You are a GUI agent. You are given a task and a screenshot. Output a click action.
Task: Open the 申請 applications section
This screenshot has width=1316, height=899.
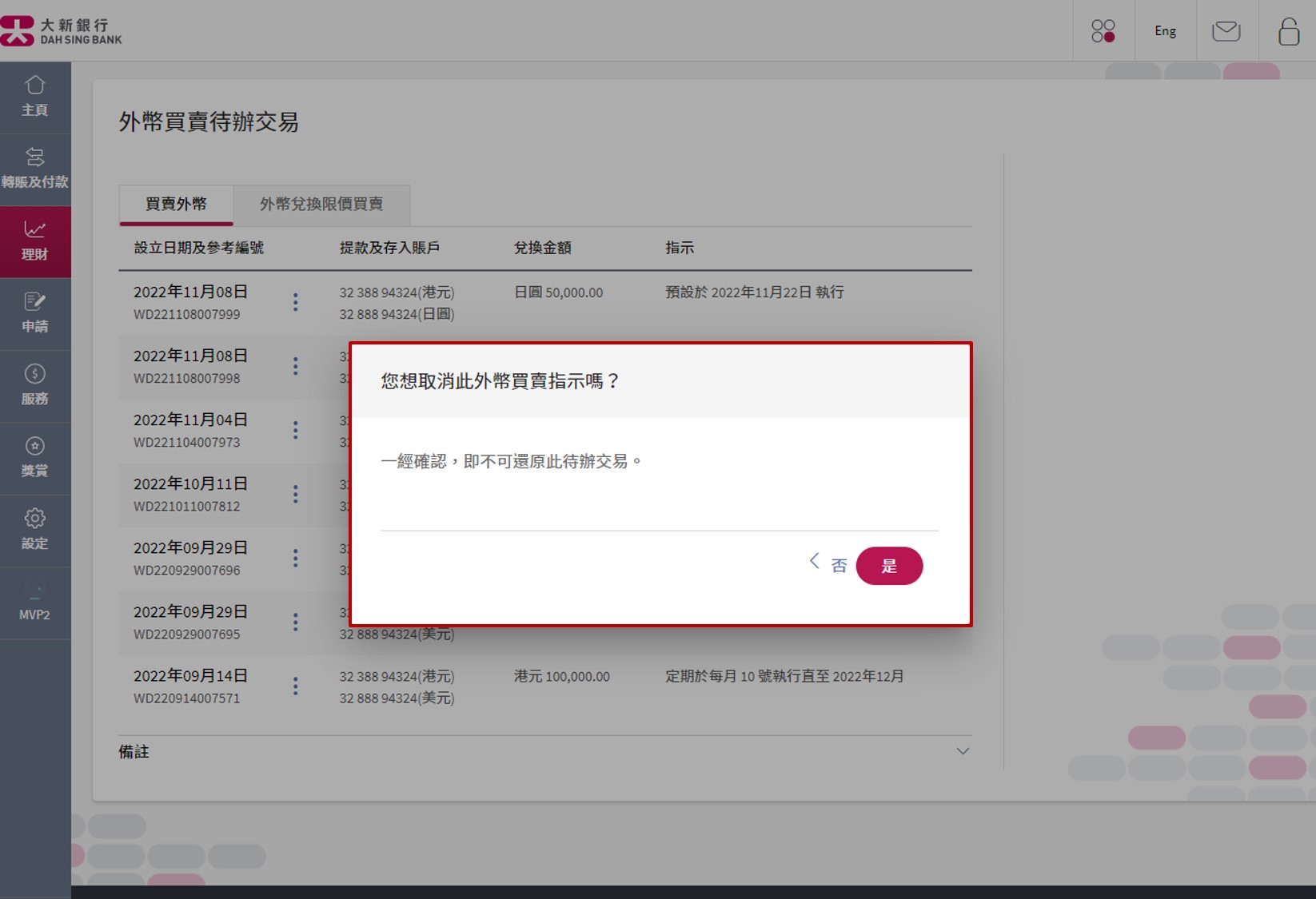click(35, 312)
